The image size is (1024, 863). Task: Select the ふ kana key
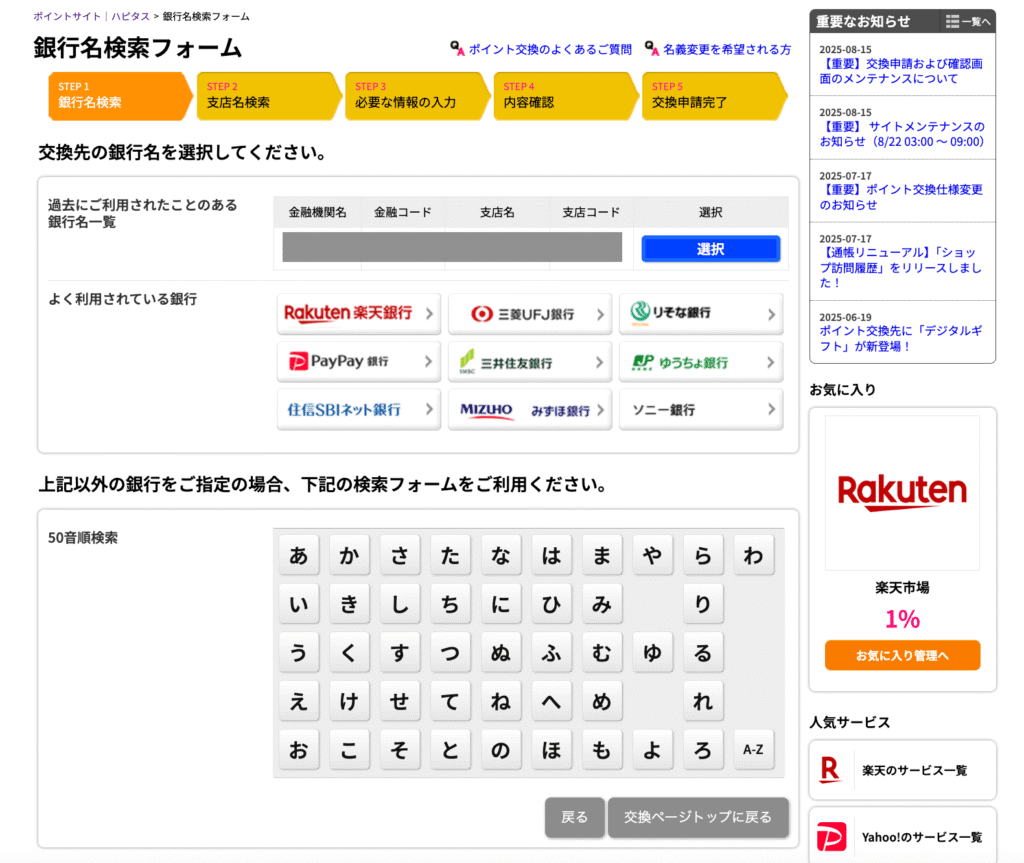click(x=551, y=652)
